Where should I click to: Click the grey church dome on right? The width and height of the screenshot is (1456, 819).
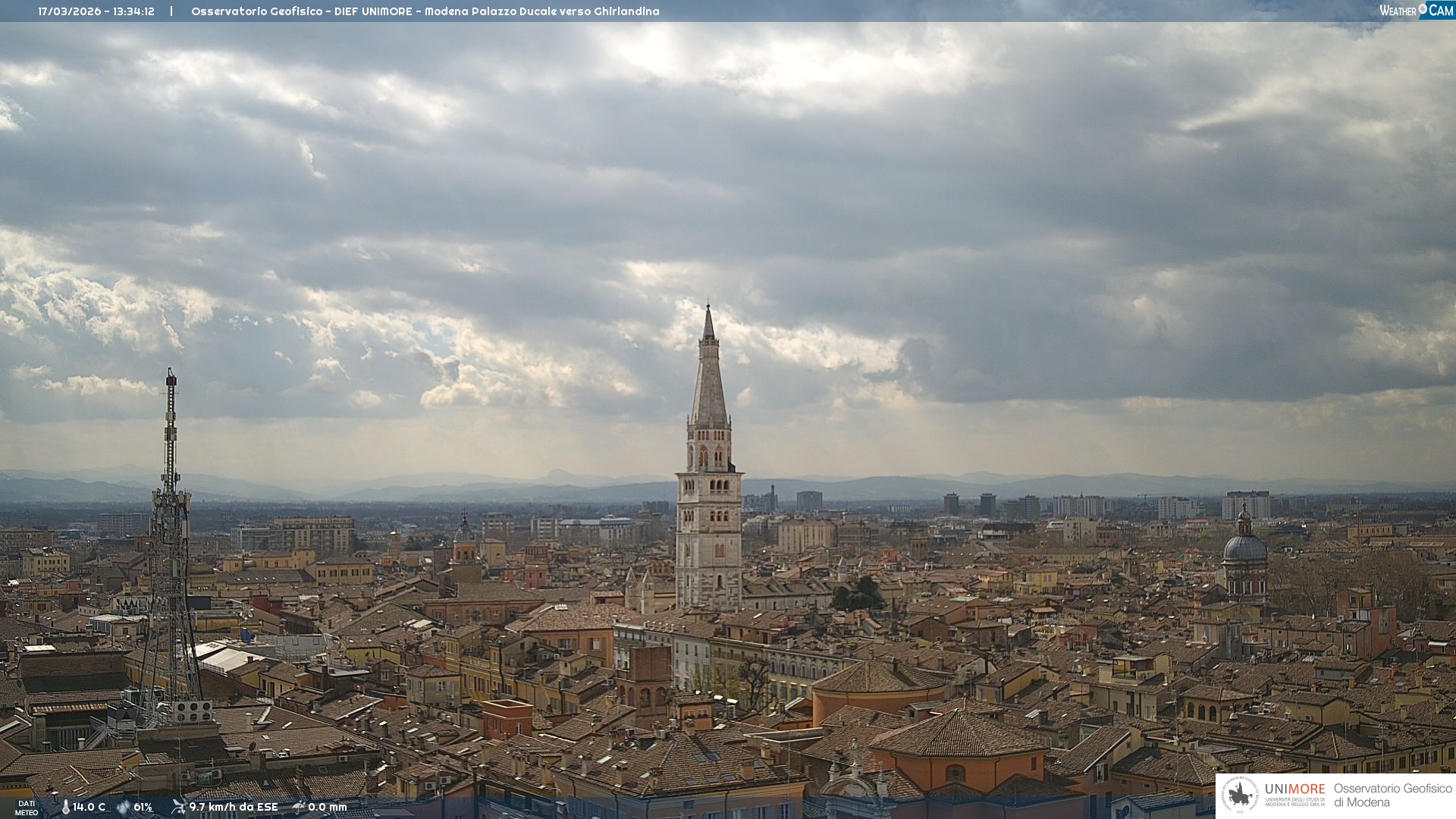tap(1244, 548)
